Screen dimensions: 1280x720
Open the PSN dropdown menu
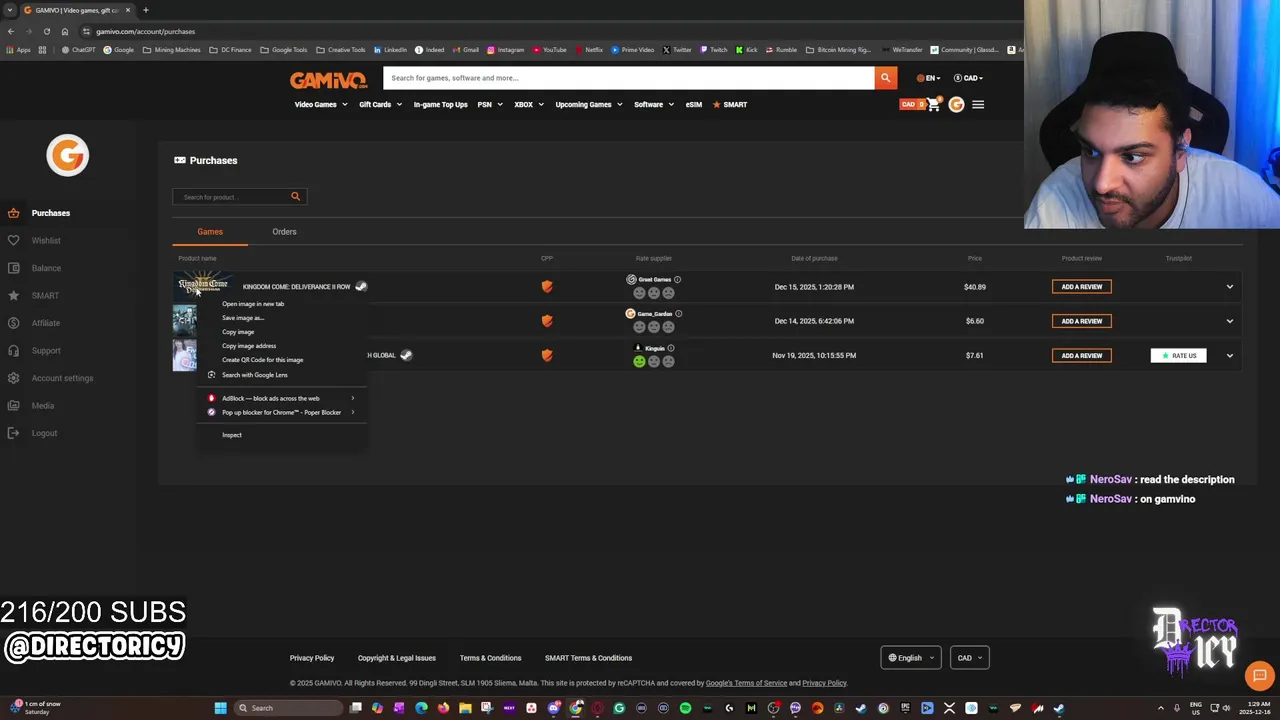(489, 104)
